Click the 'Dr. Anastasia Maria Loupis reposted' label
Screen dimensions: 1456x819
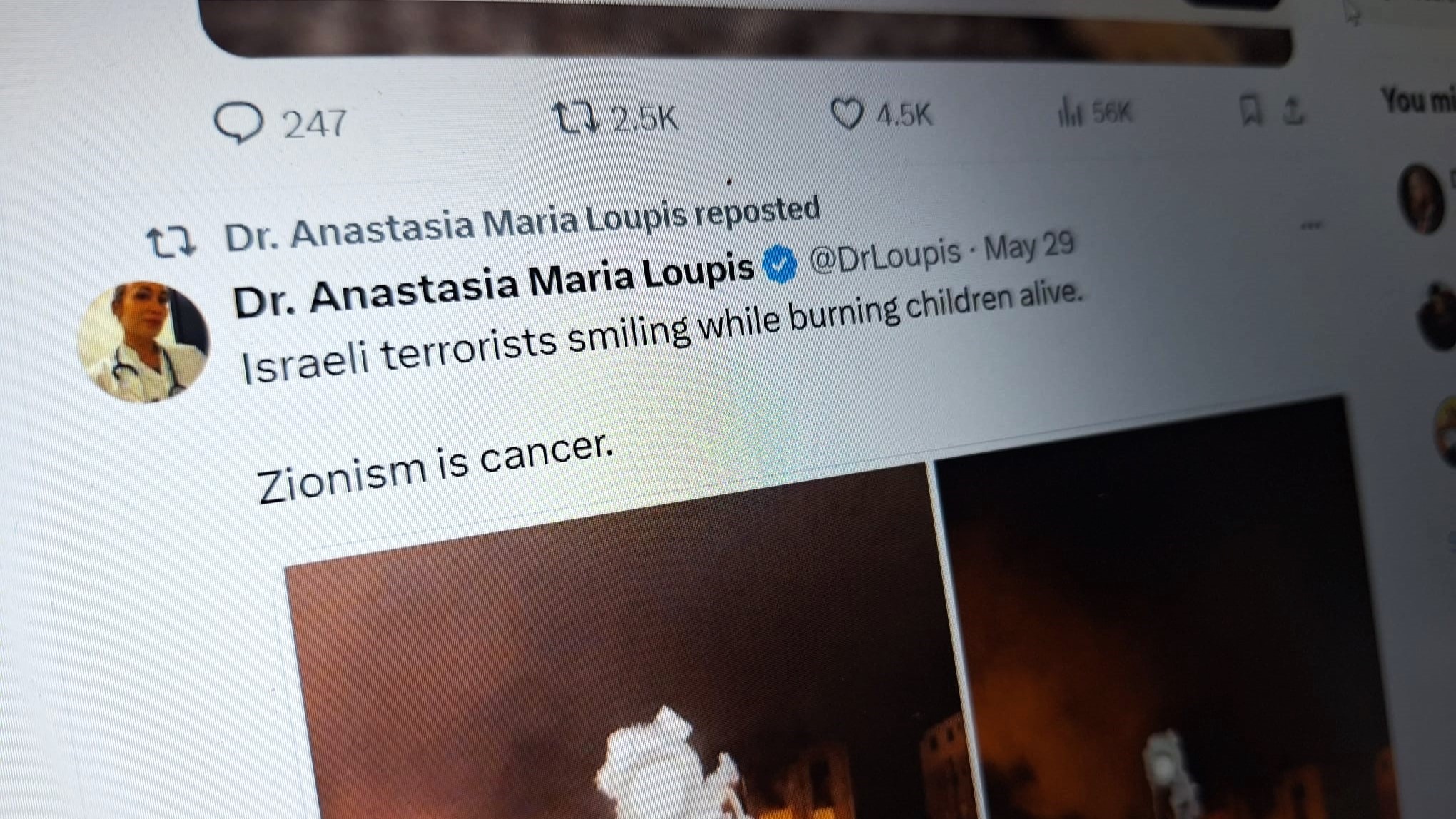tap(522, 223)
